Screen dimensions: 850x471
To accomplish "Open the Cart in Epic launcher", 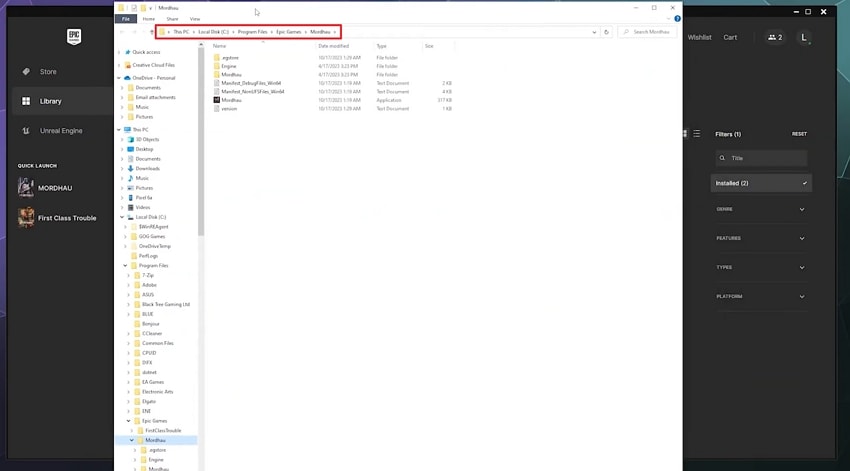I will click(x=730, y=37).
